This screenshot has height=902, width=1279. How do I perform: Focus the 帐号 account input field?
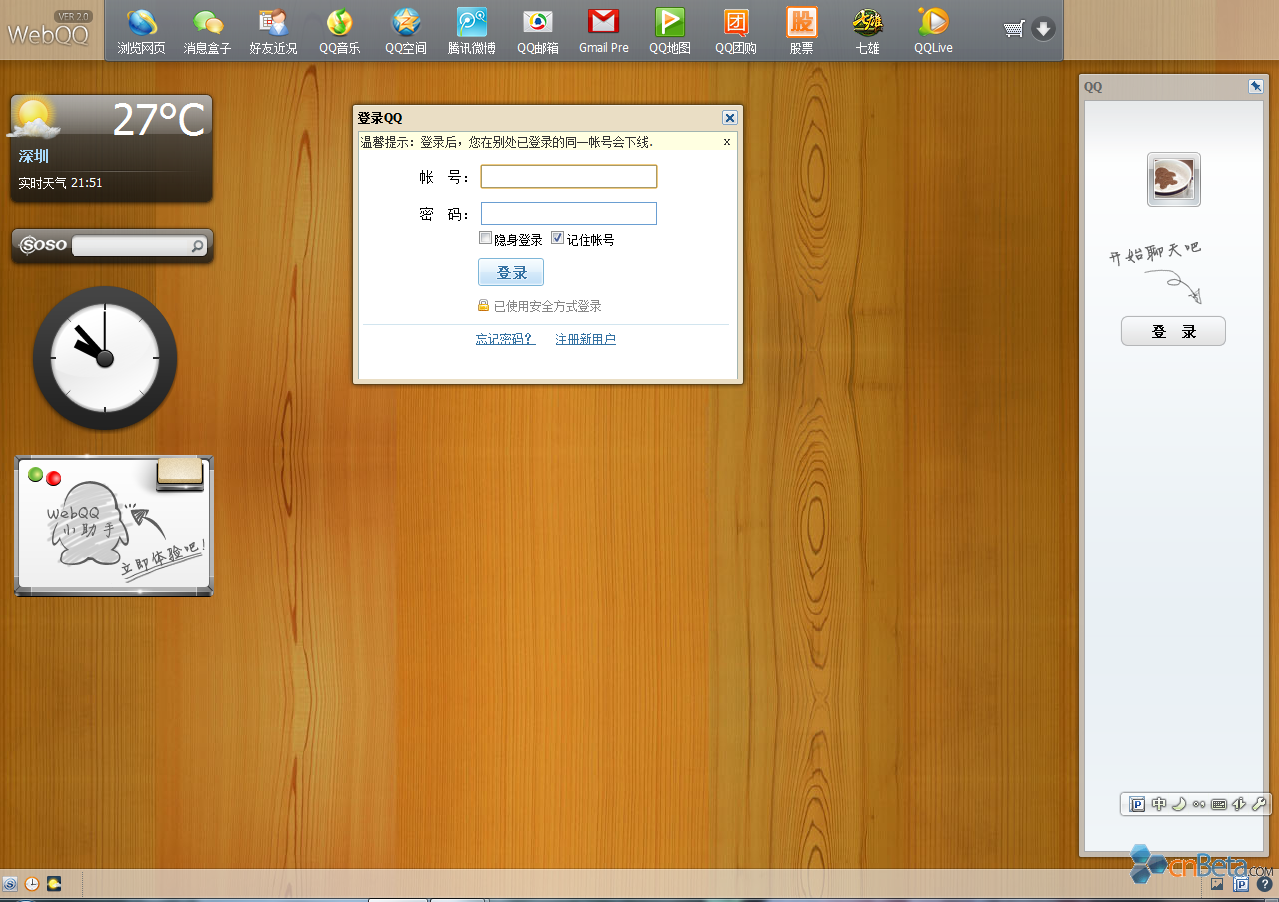pos(569,177)
